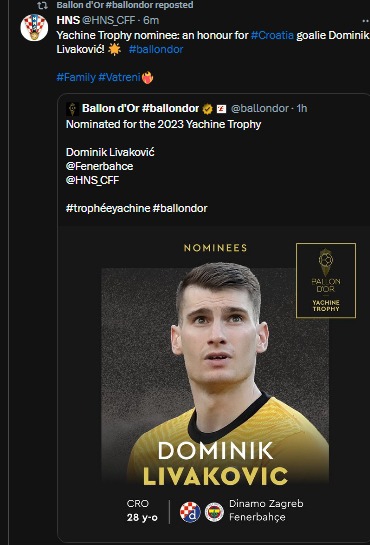Open the #Vatreni hashtag

119,77
